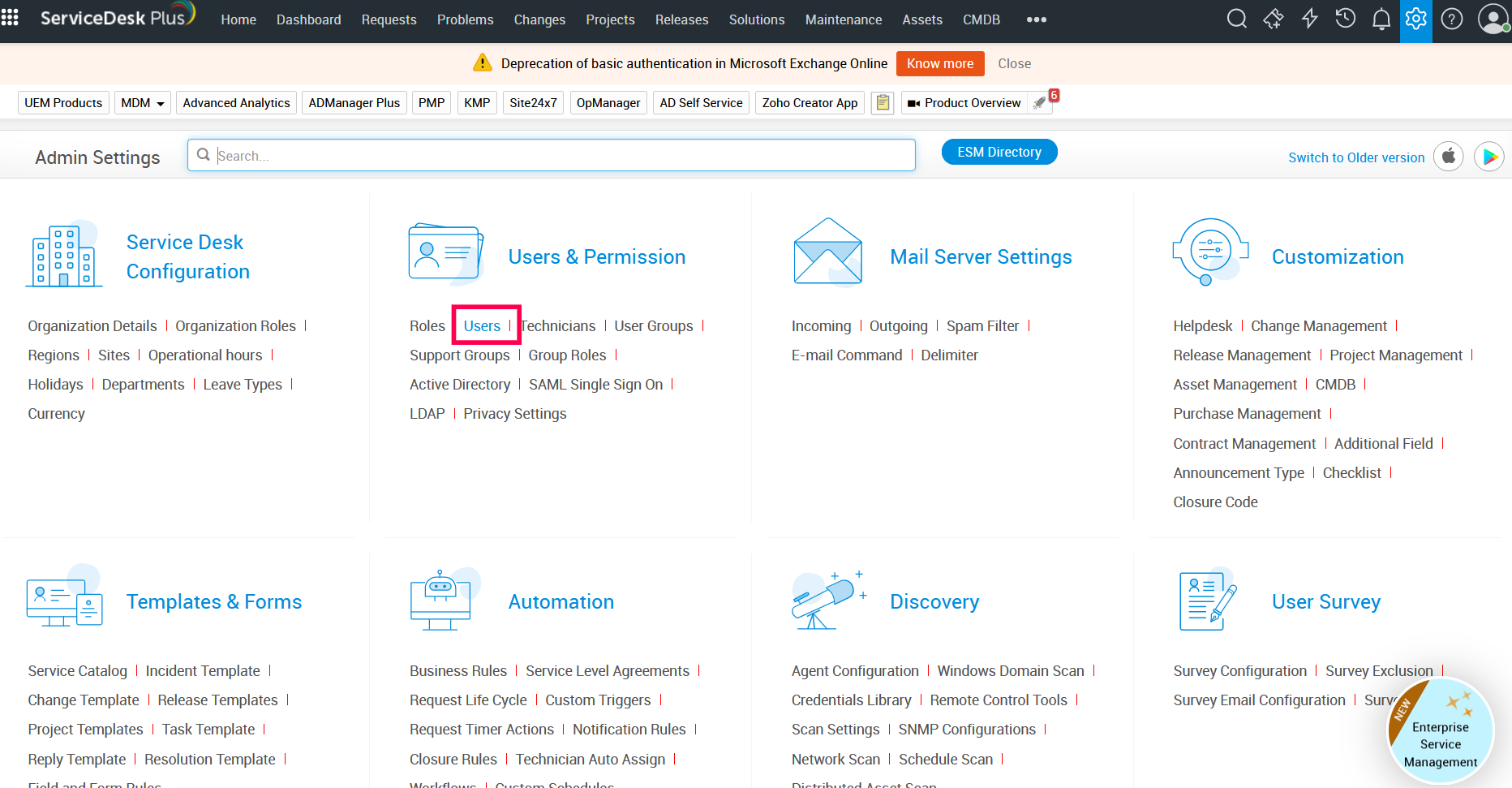Open the Users link under Users & Permission
1512x788 pixels.
(483, 325)
